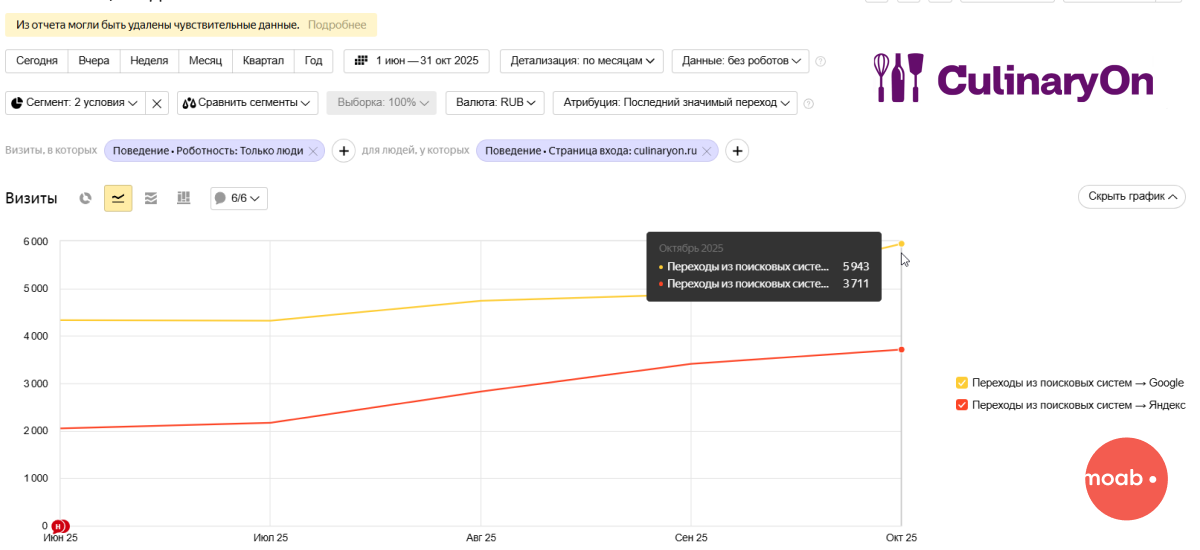Viewport: 1200px width, 550px height.
Task: Switch to pie chart view
Action: coord(86,198)
